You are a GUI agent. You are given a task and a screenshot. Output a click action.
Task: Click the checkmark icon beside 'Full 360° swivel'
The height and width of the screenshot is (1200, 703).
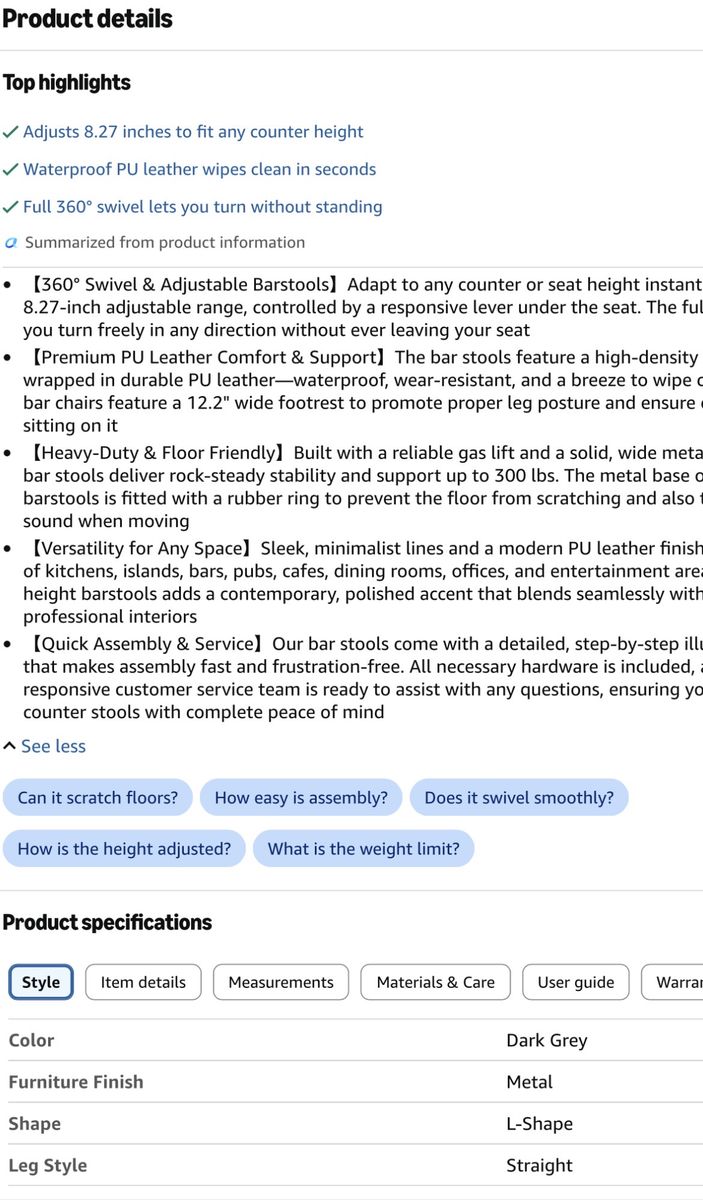(10, 208)
